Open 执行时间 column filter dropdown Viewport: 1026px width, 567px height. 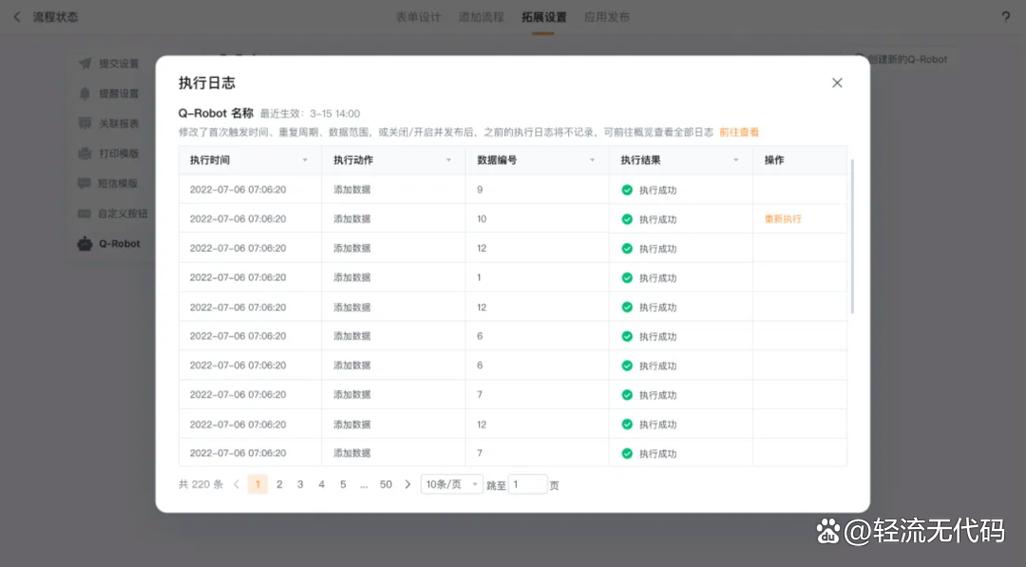pos(305,160)
